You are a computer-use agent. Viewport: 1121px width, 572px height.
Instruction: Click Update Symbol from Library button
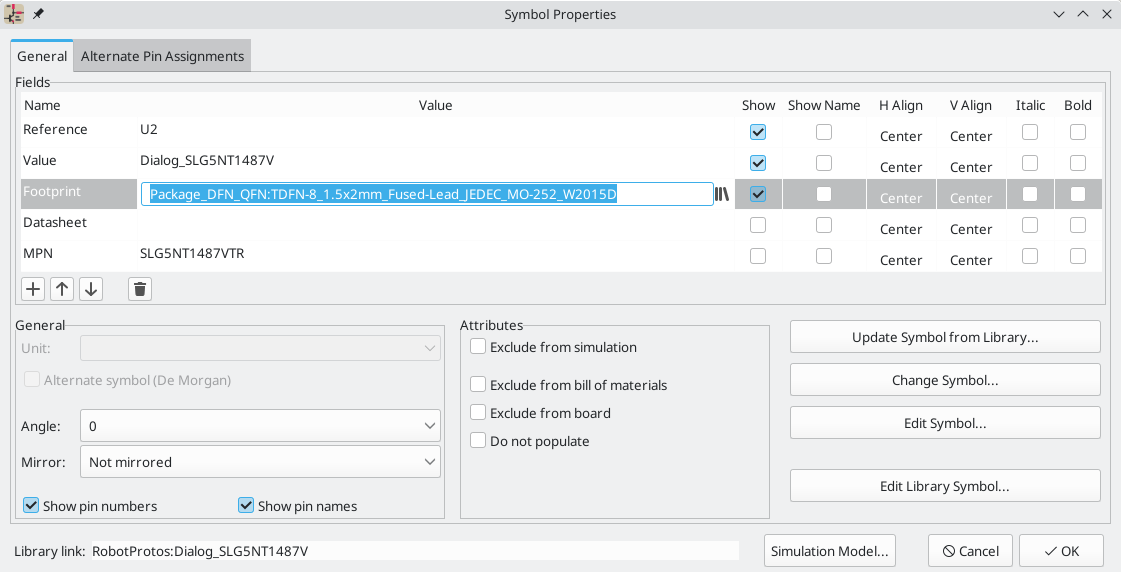point(944,337)
